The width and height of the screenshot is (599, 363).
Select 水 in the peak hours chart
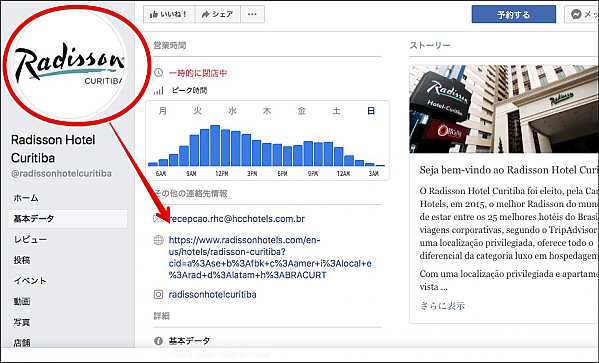coord(232,111)
